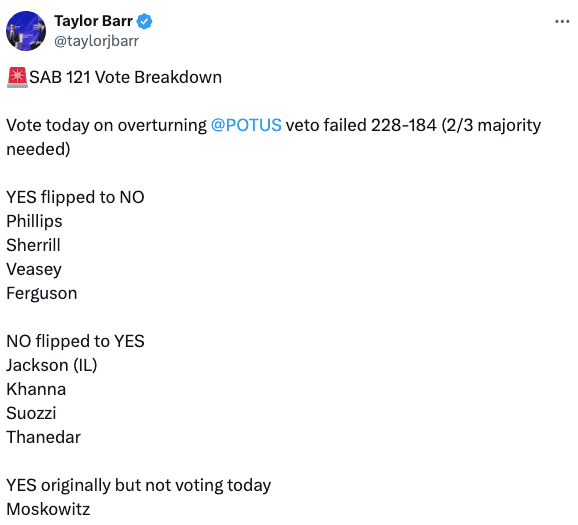Click the Taylor Barr display name
The image size is (578, 525).
(93, 21)
